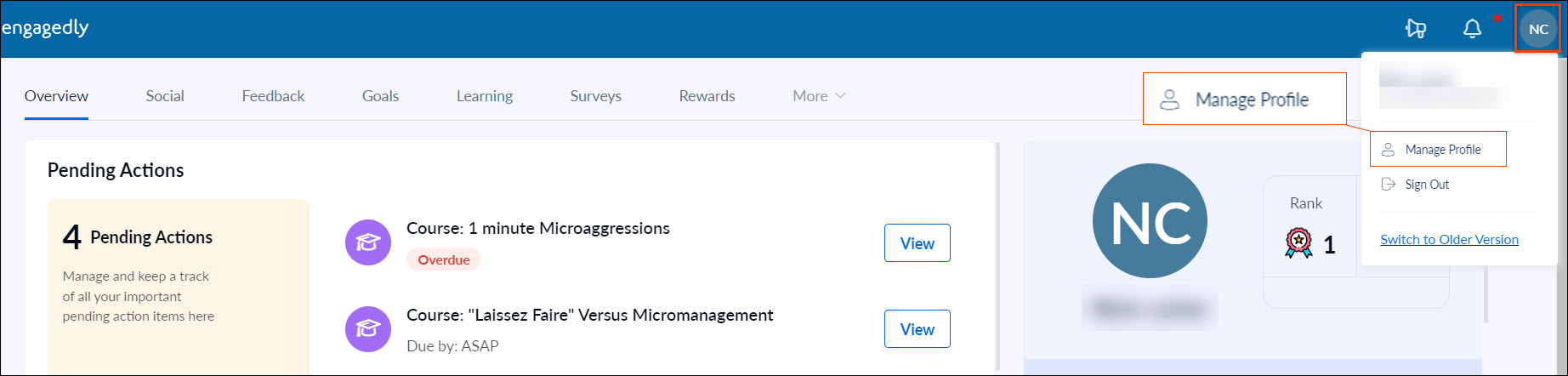1568x376 pixels.
Task: Open the Feedback tab
Action: pyautogui.click(x=273, y=96)
